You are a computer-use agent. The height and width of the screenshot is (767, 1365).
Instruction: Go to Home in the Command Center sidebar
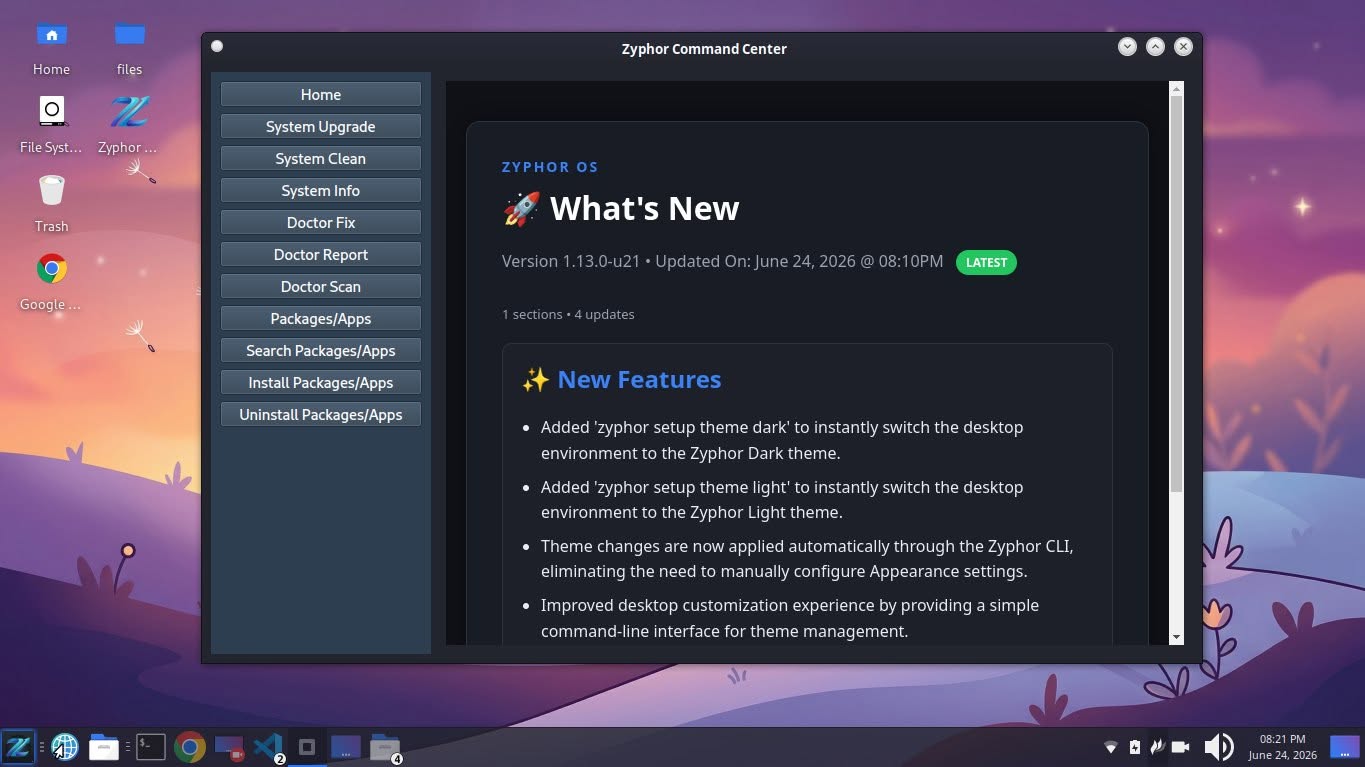click(321, 95)
